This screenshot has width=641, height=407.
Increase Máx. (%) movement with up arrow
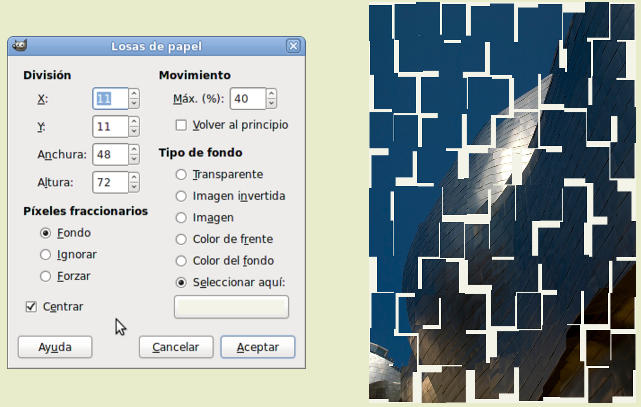coord(271,94)
